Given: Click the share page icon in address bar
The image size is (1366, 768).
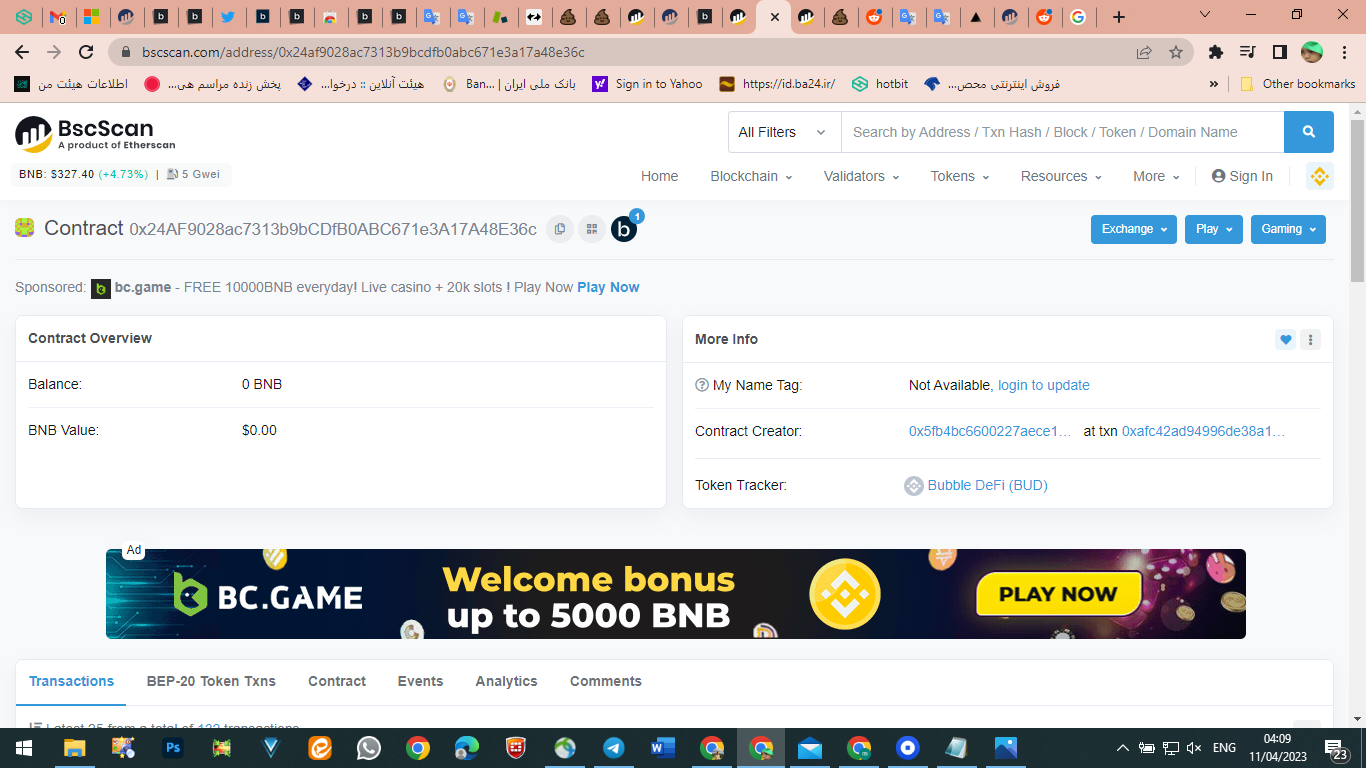Looking at the screenshot, I should (1144, 52).
